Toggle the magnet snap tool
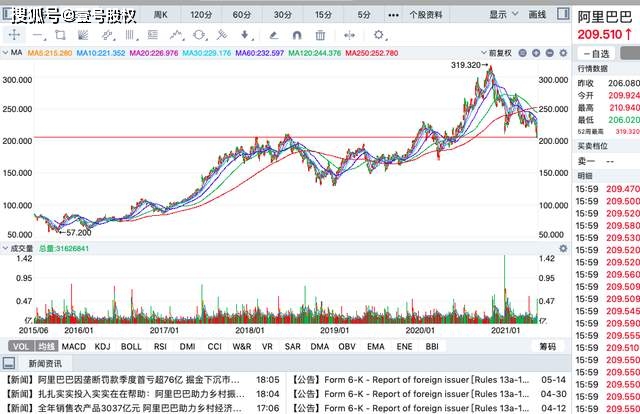The width and height of the screenshot is (640, 414). [x=297, y=36]
